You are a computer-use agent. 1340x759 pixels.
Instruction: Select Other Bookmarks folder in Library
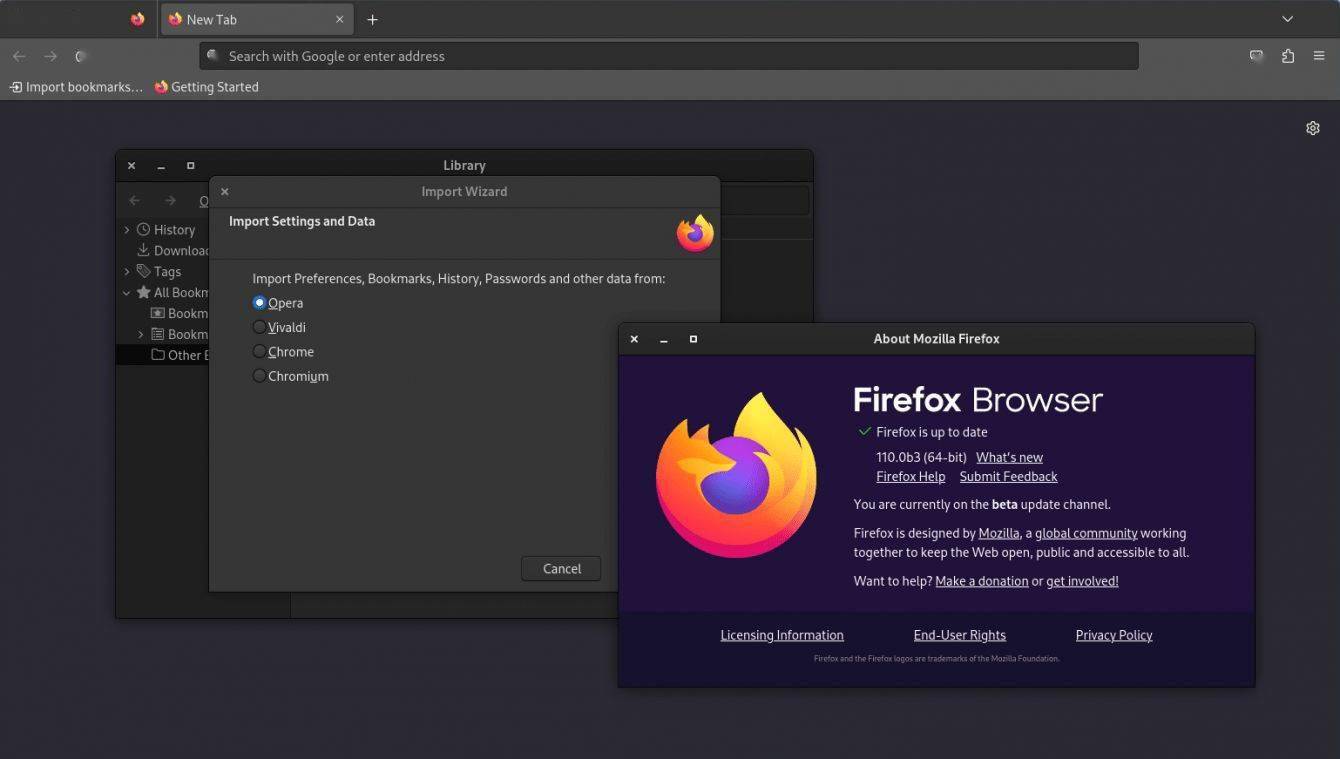[178, 355]
